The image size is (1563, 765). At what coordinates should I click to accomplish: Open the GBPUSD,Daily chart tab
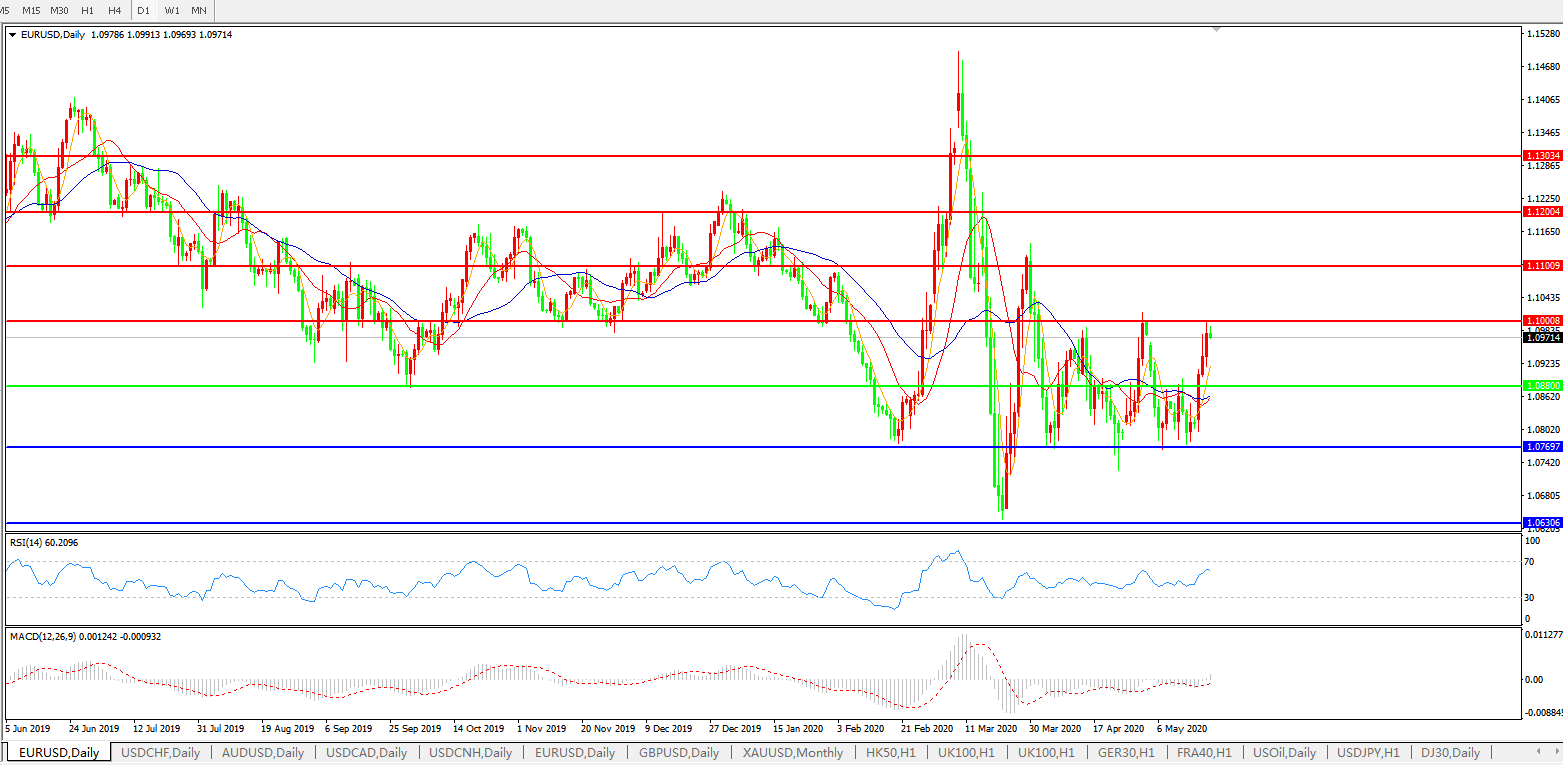[679, 752]
